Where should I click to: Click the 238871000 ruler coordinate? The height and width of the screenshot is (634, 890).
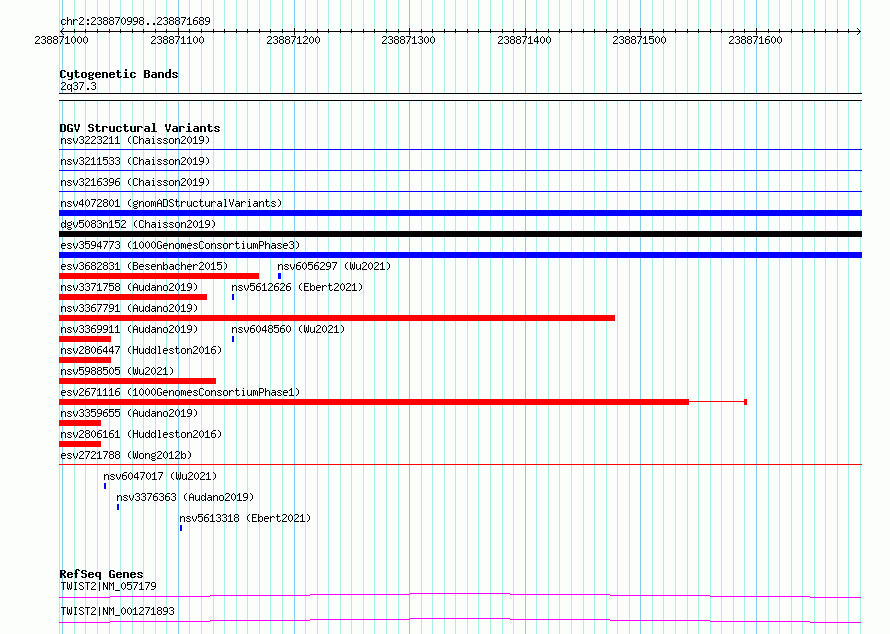[61, 40]
